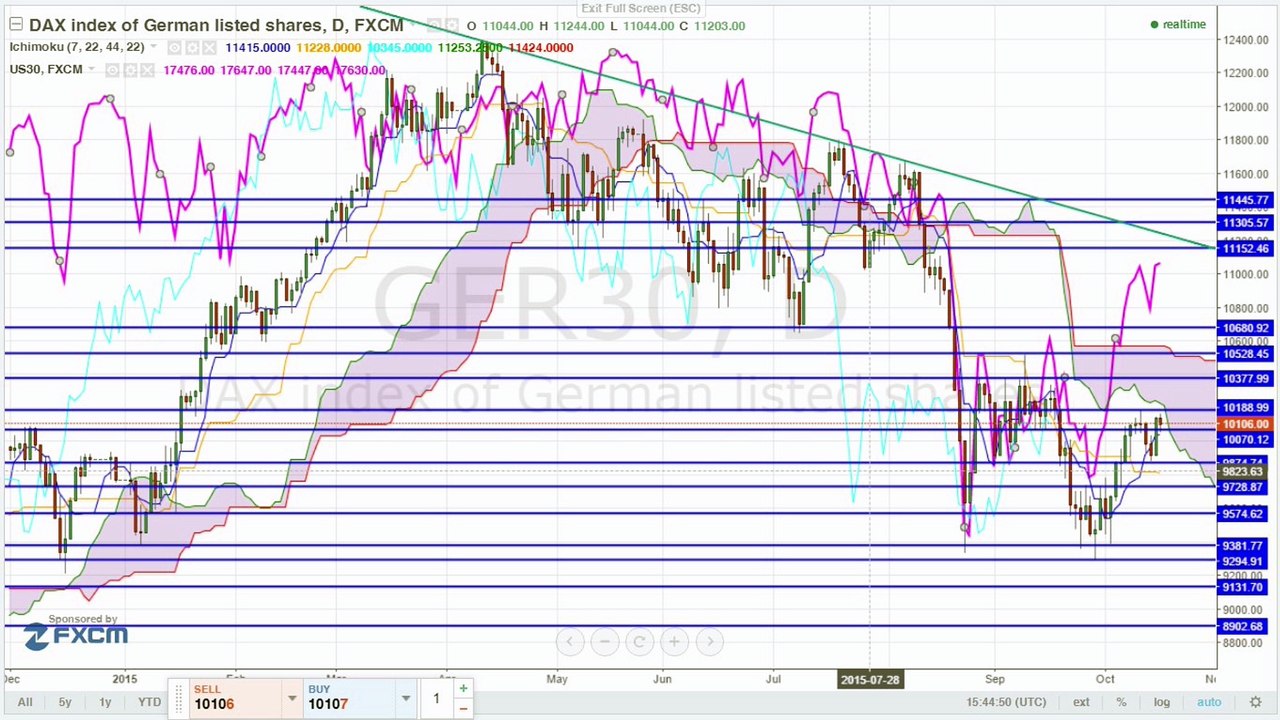Open the DAX symbol title dropdown arrow
This screenshot has height=720, width=1280.
click(x=412, y=26)
